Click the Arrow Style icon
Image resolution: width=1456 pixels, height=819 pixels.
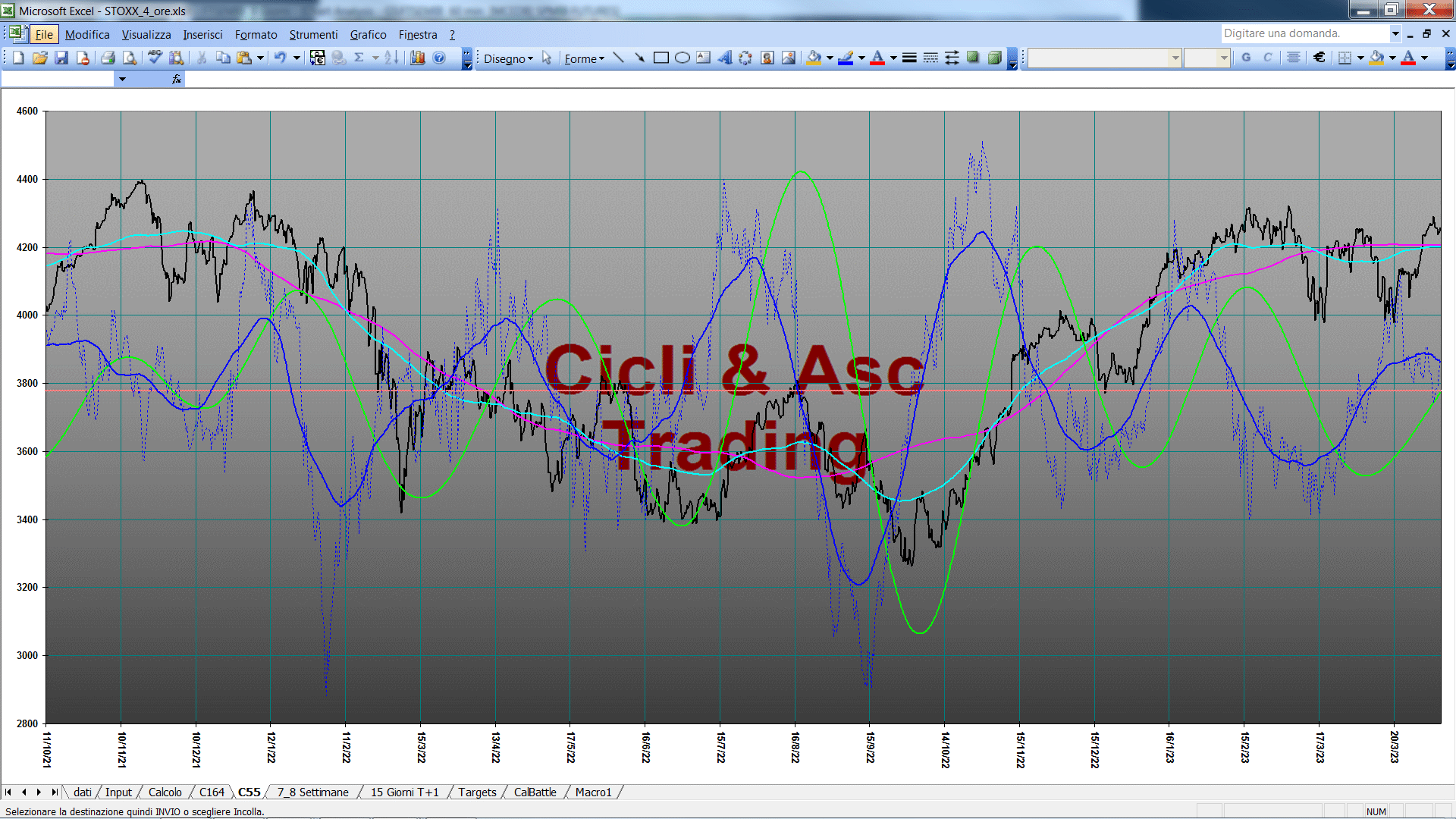coord(952,58)
